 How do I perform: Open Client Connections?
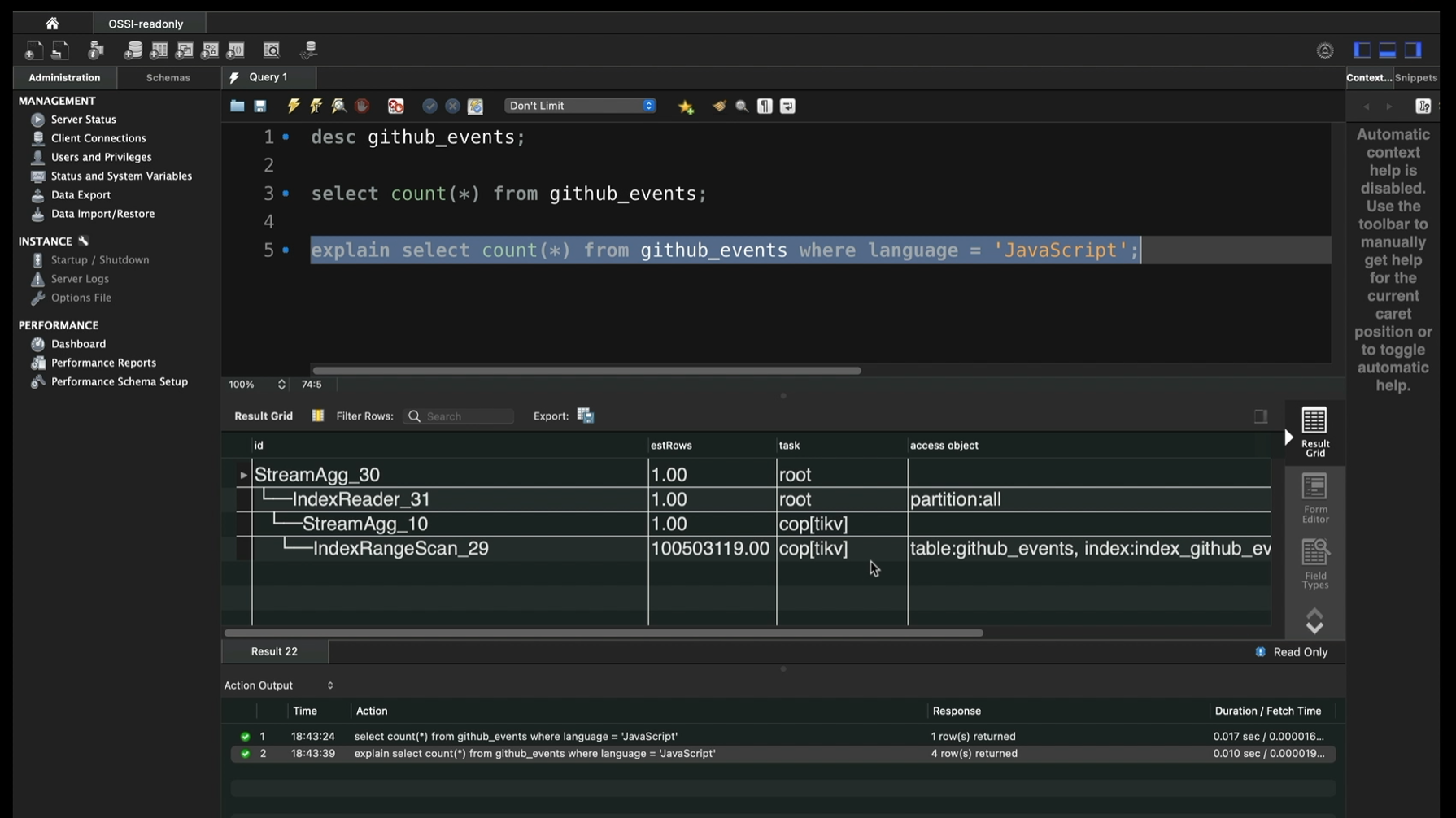coord(98,138)
